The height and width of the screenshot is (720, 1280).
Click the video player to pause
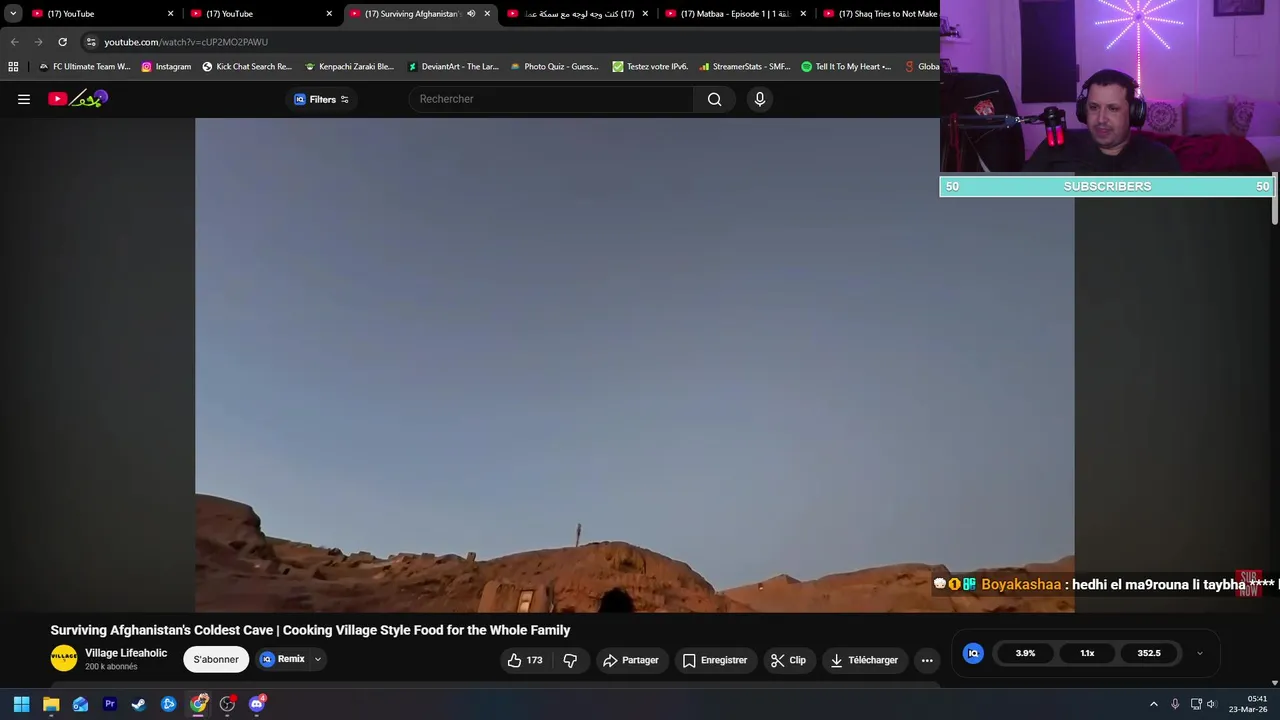635,365
